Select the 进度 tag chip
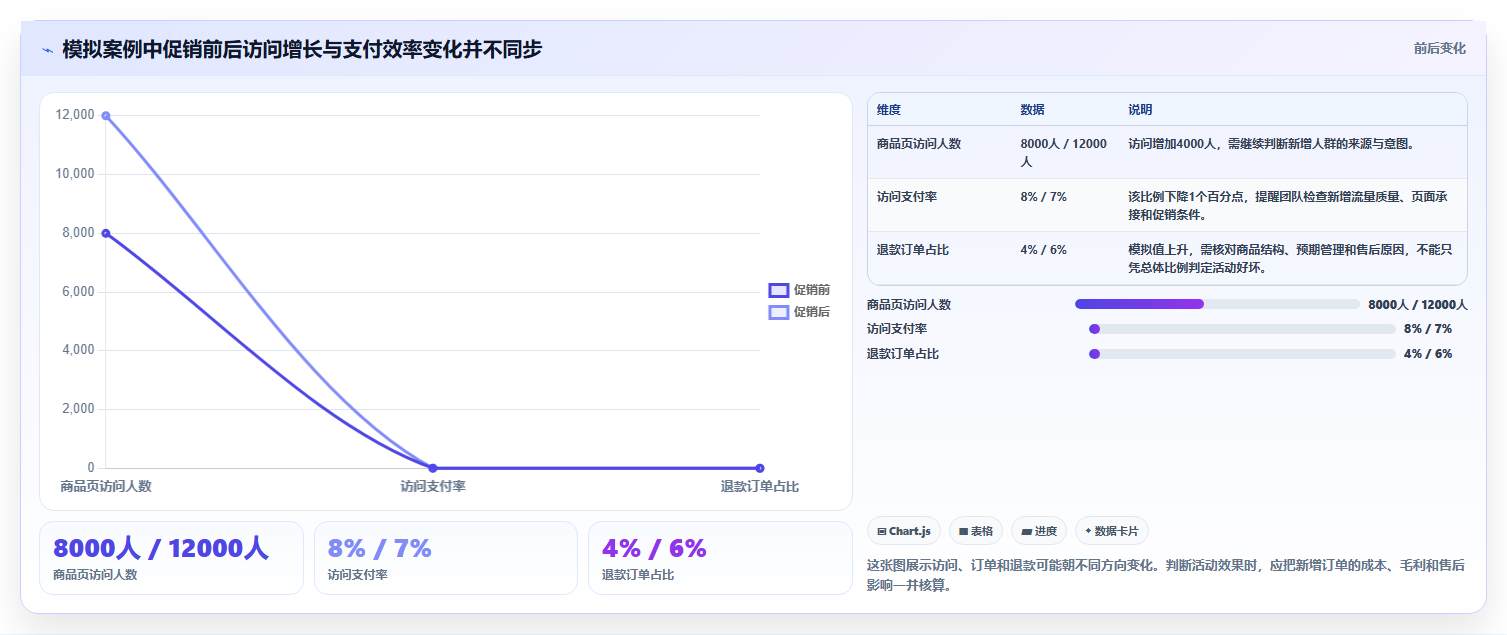The image size is (1507, 635). point(1039,531)
